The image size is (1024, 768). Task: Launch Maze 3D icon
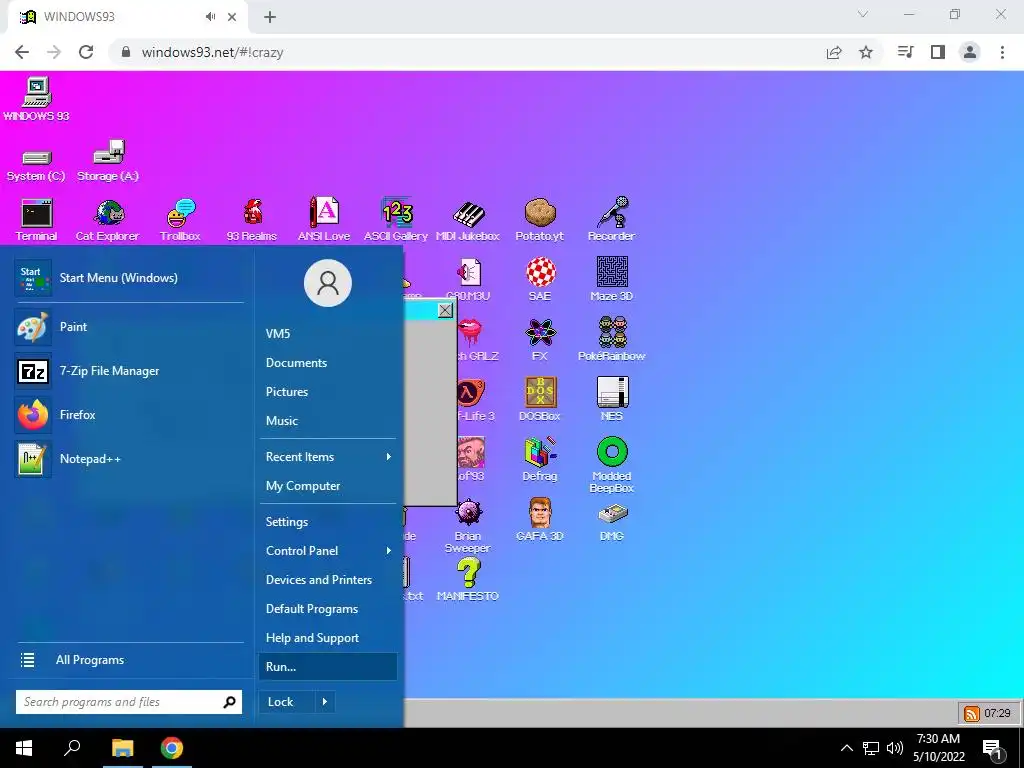coord(612,280)
